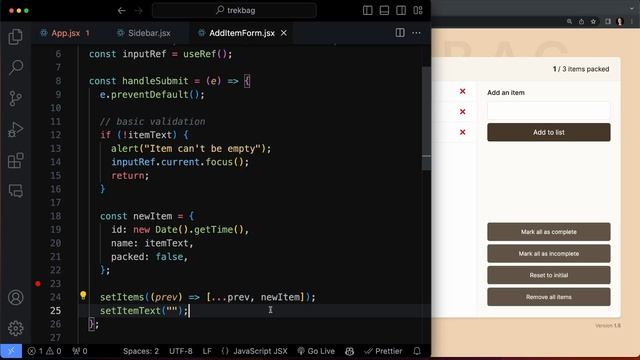Switch to the Sidebar.jsx tab

(x=144, y=33)
